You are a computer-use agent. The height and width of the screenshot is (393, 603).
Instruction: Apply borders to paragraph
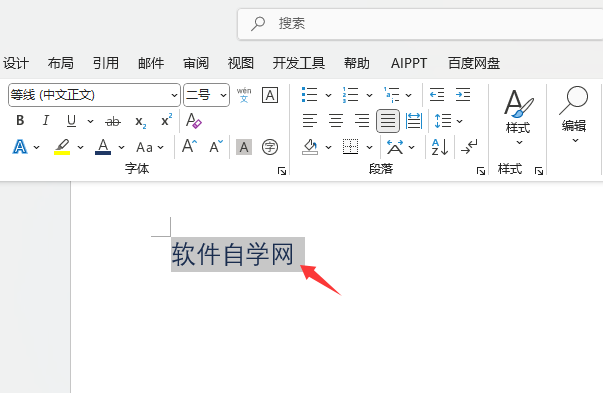click(350, 147)
